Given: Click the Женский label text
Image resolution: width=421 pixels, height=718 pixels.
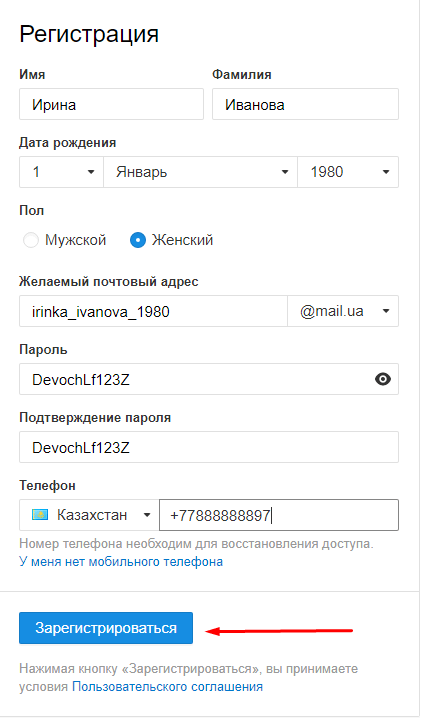Looking at the screenshot, I should click(x=182, y=240).
